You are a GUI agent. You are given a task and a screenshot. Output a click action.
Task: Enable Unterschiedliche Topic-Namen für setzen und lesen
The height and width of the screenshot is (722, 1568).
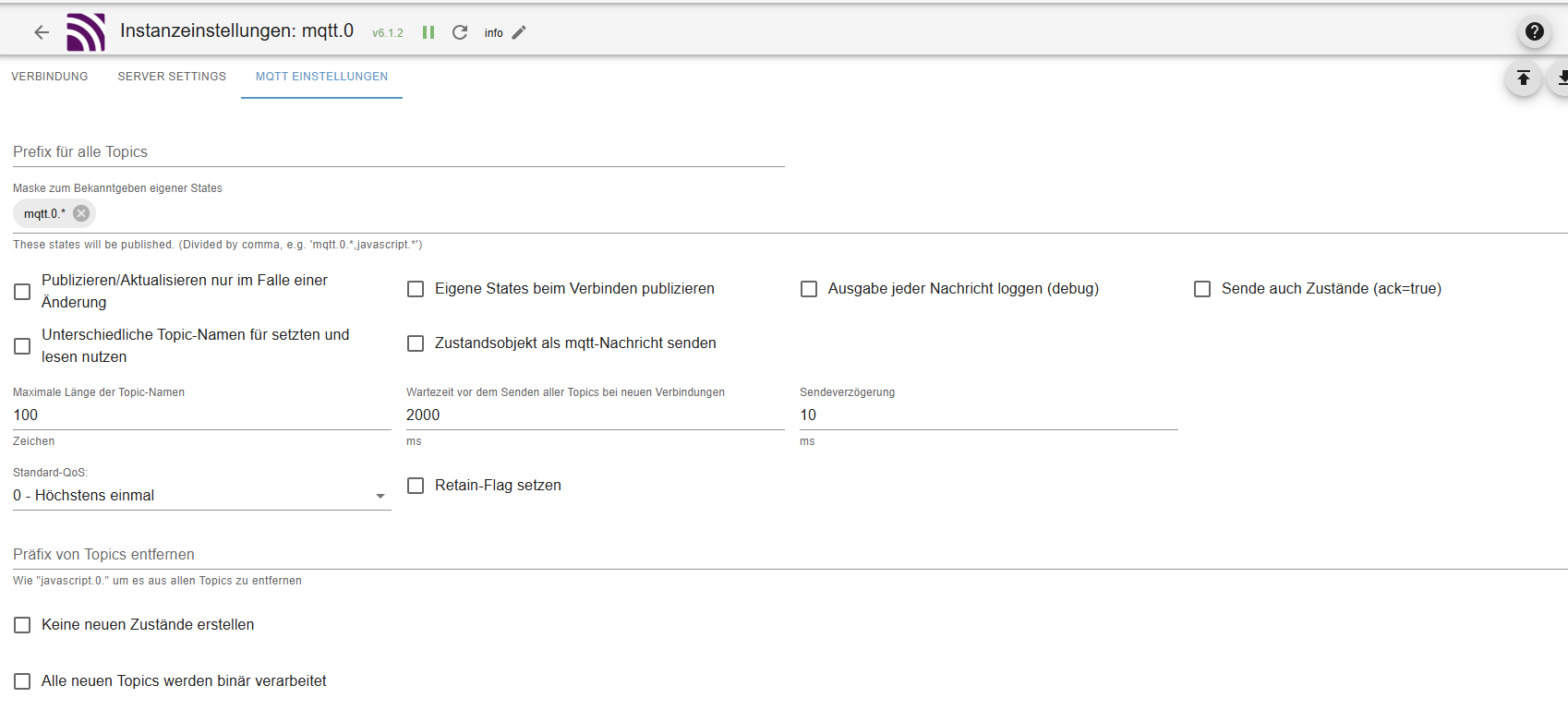[x=22, y=346]
